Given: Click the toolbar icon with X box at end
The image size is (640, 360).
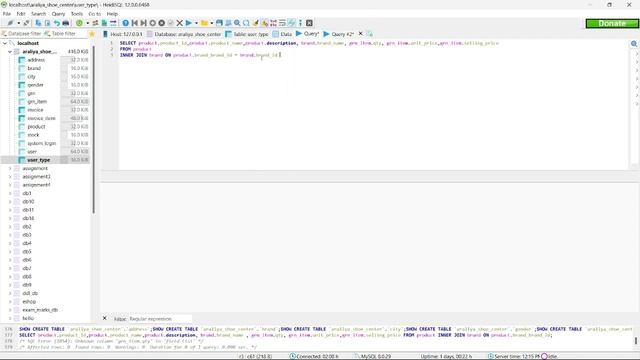Looking at the screenshot, I should coord(309,23).
